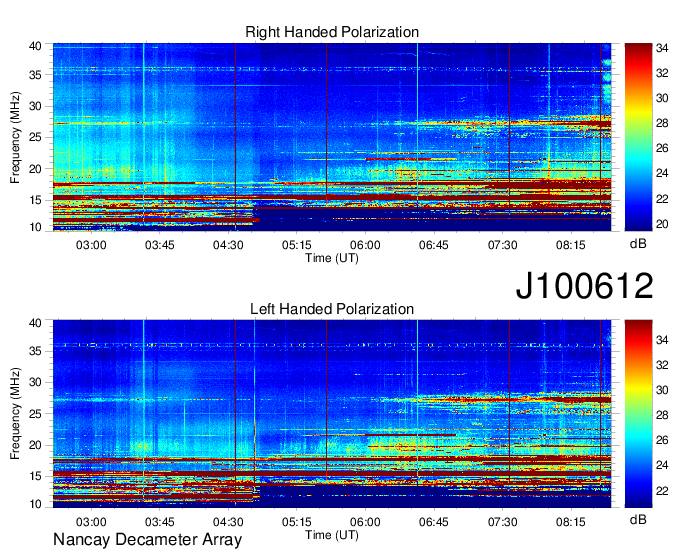This screenshot has height=552, width=680.
Task: Click the Left Handed panel's Frequency (MHz) axis label
Action: point(15,414)
